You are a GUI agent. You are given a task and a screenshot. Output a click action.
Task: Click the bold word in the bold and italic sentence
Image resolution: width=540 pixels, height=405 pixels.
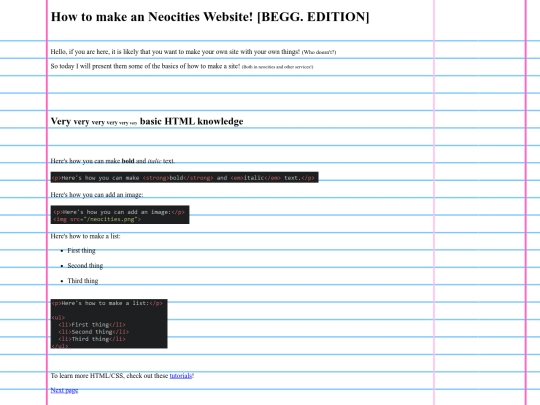[128, 161]
